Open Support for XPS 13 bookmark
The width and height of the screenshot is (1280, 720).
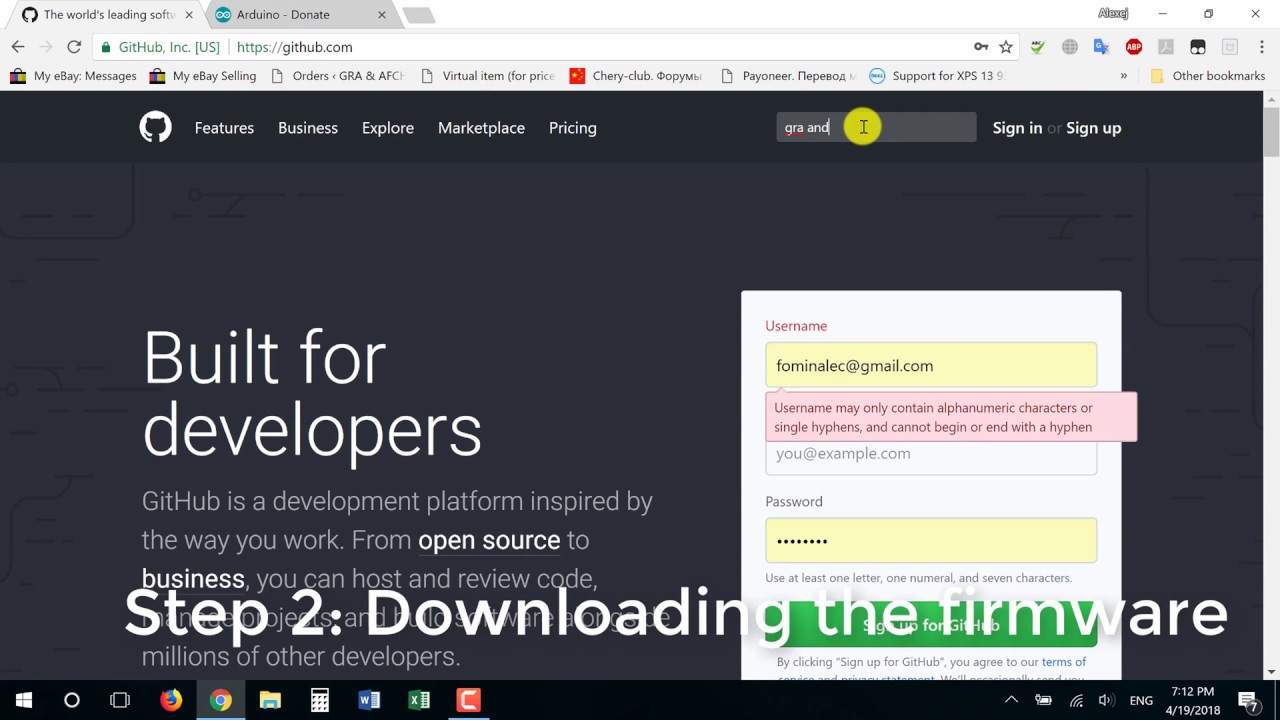pyautogui.click(x=937, y=76)
